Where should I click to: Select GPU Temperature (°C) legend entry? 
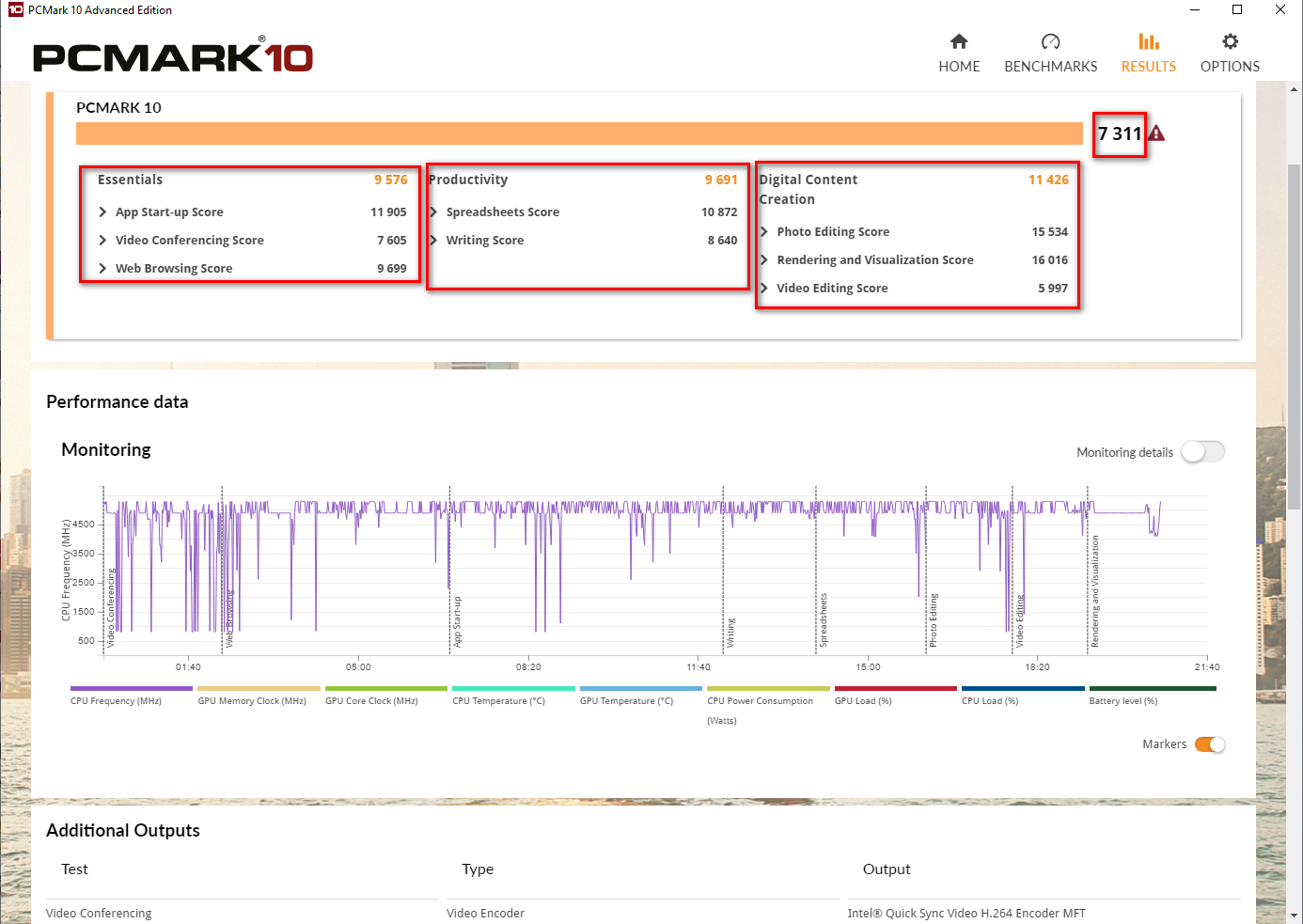click(x=641, y=696)
